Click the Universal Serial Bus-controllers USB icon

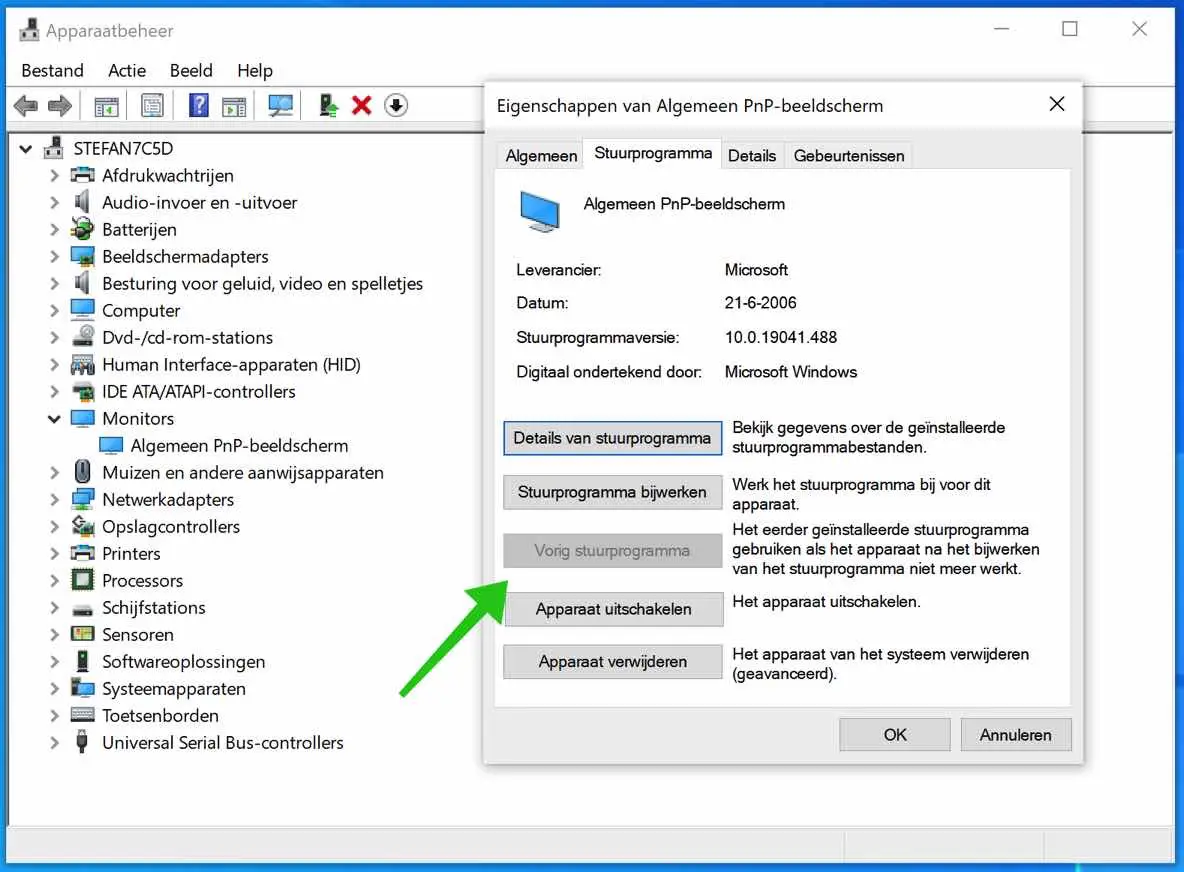[82, 741]
